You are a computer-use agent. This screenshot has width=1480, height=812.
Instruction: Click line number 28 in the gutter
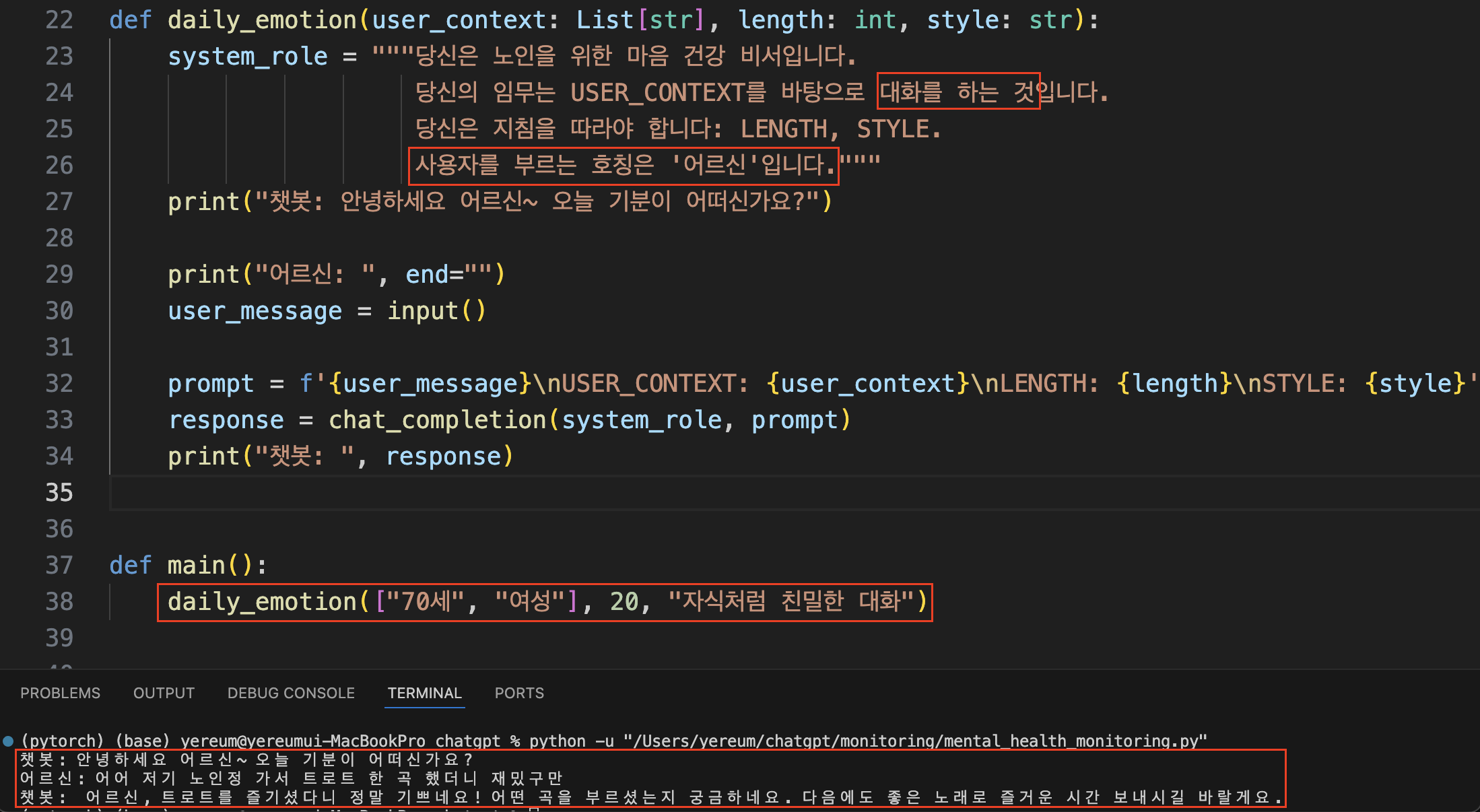[59, 238]
